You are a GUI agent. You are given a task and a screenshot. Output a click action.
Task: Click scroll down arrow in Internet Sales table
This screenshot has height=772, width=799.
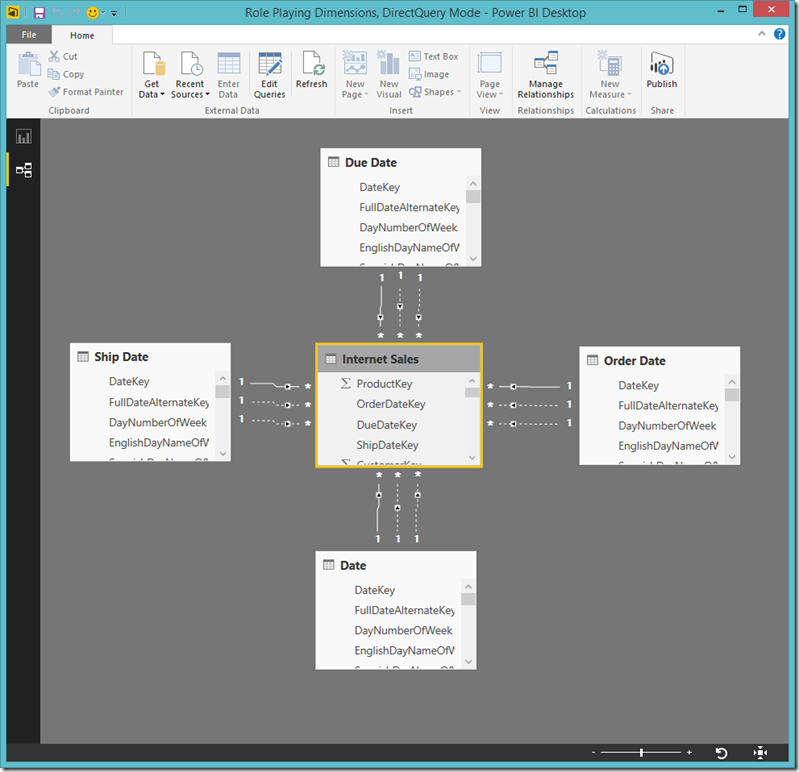(x=472, y=458)
